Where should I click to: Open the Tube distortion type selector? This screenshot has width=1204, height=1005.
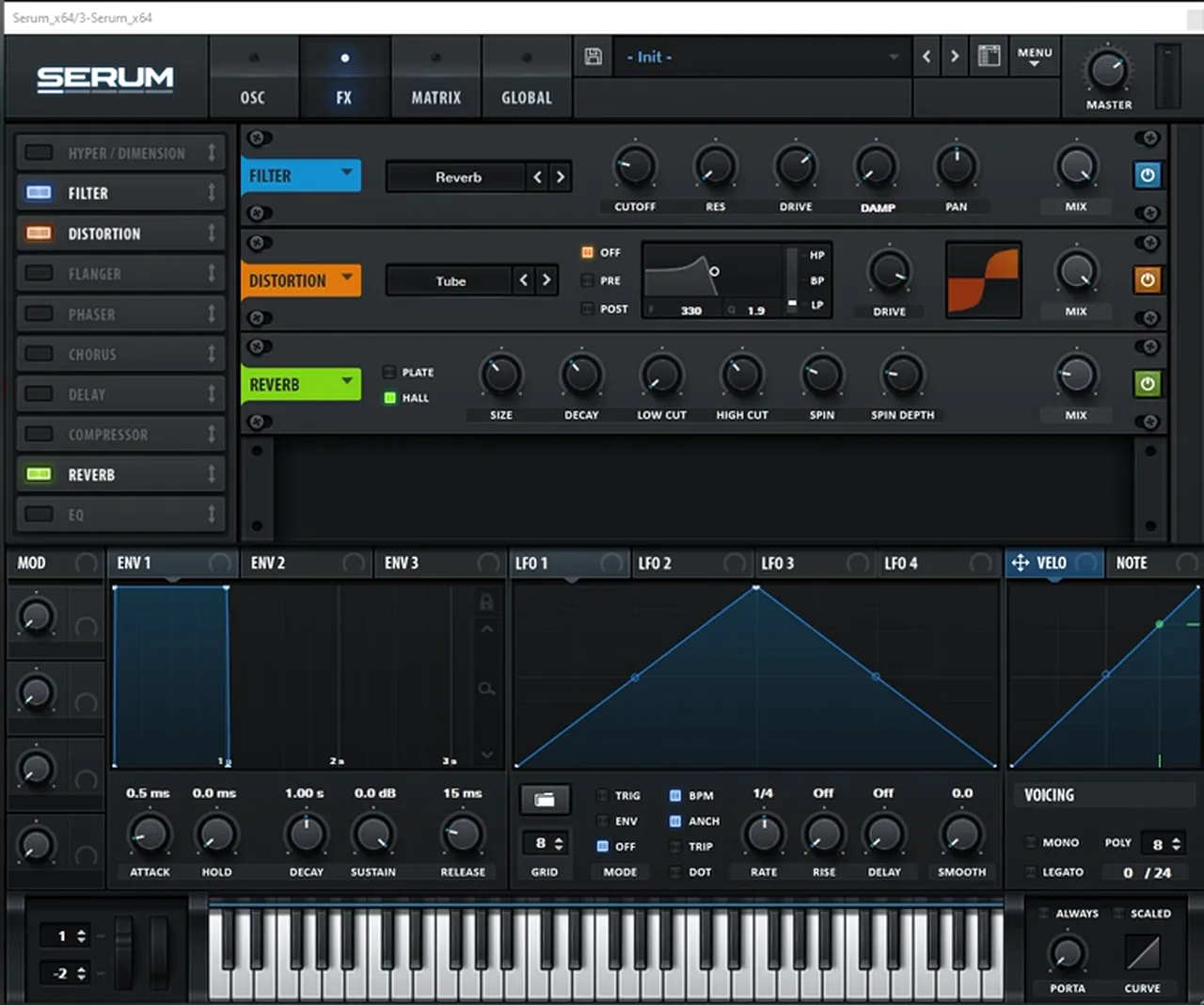[x=451, y=280]
